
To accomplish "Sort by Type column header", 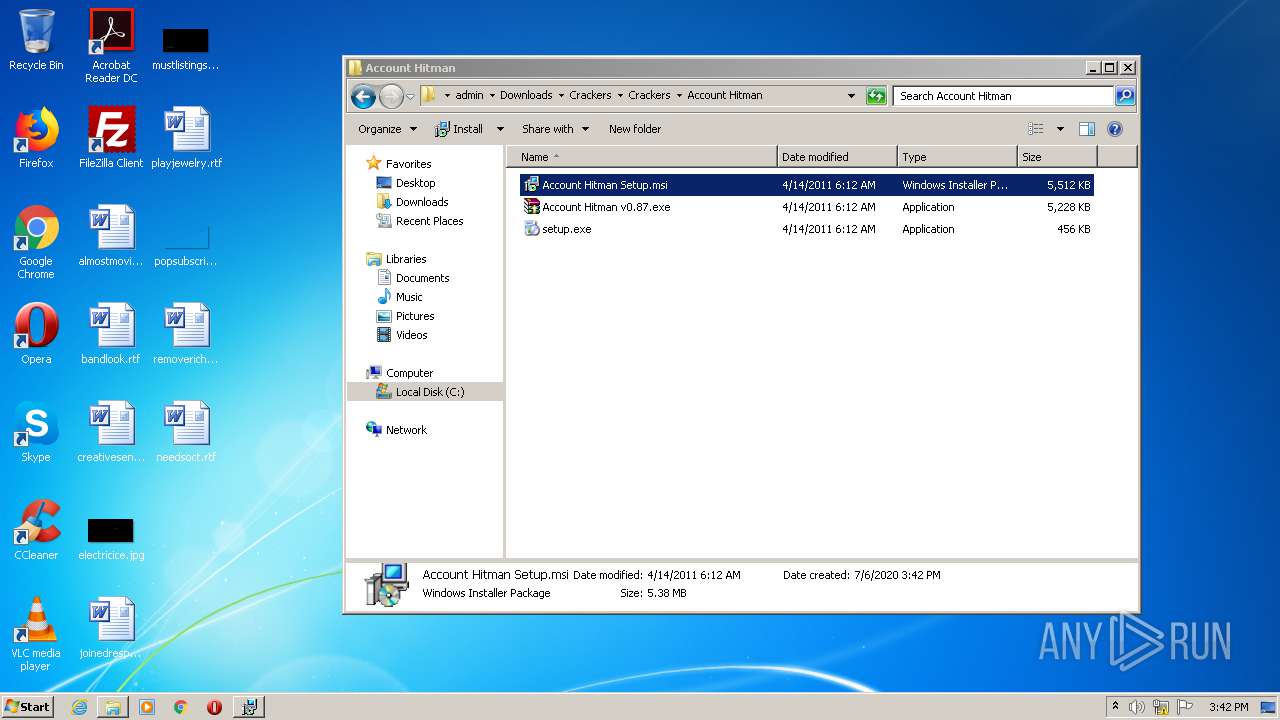I will 957,157.
